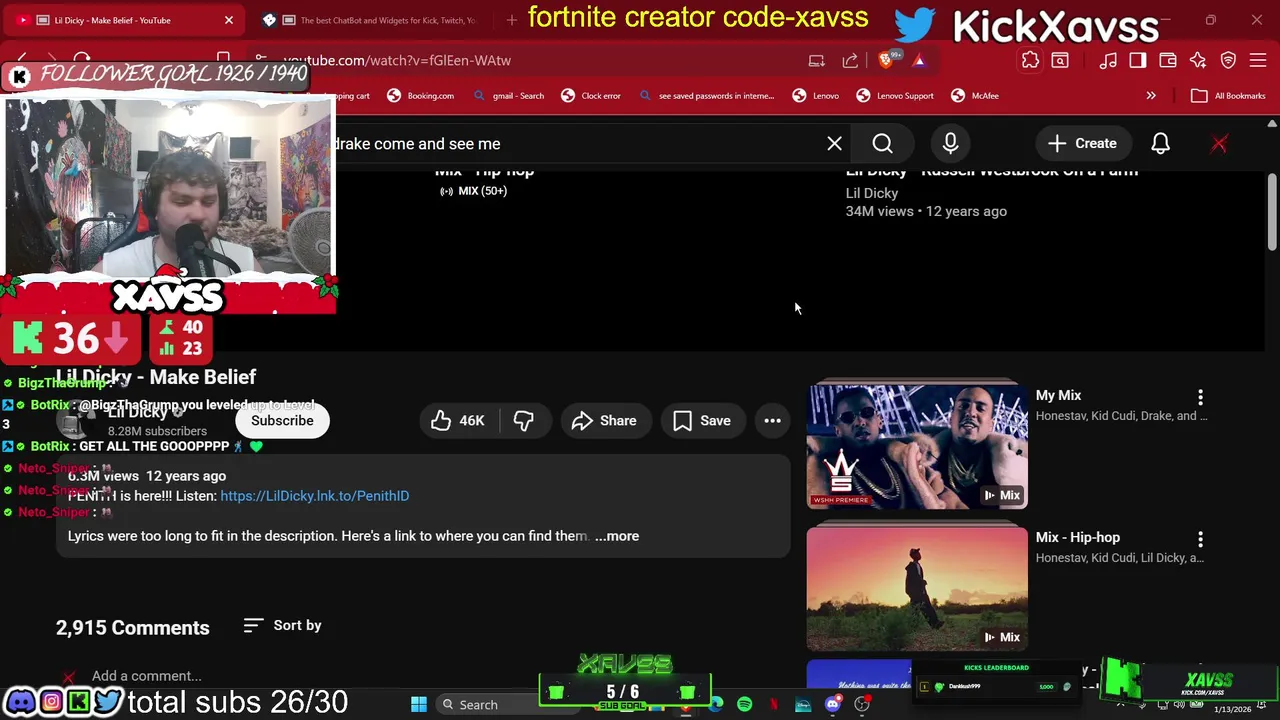The width and height of the screenshot is (1280, 720).
Task: Like the video showing 46K likes
Action: 458,421
